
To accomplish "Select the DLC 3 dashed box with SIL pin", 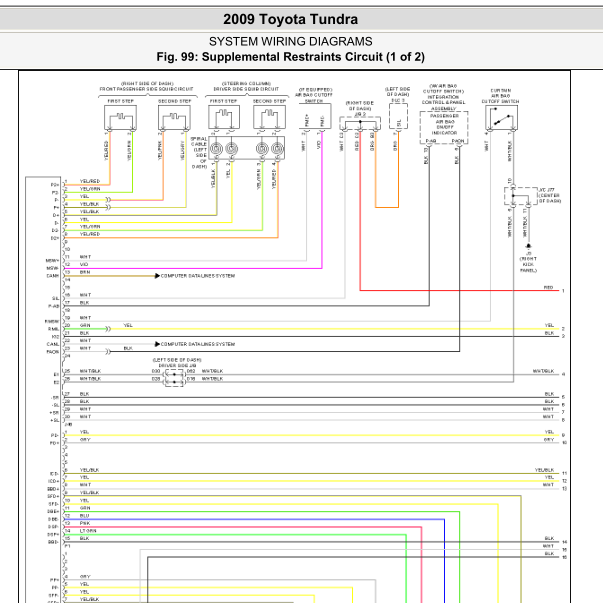I will tap(398, 116).
